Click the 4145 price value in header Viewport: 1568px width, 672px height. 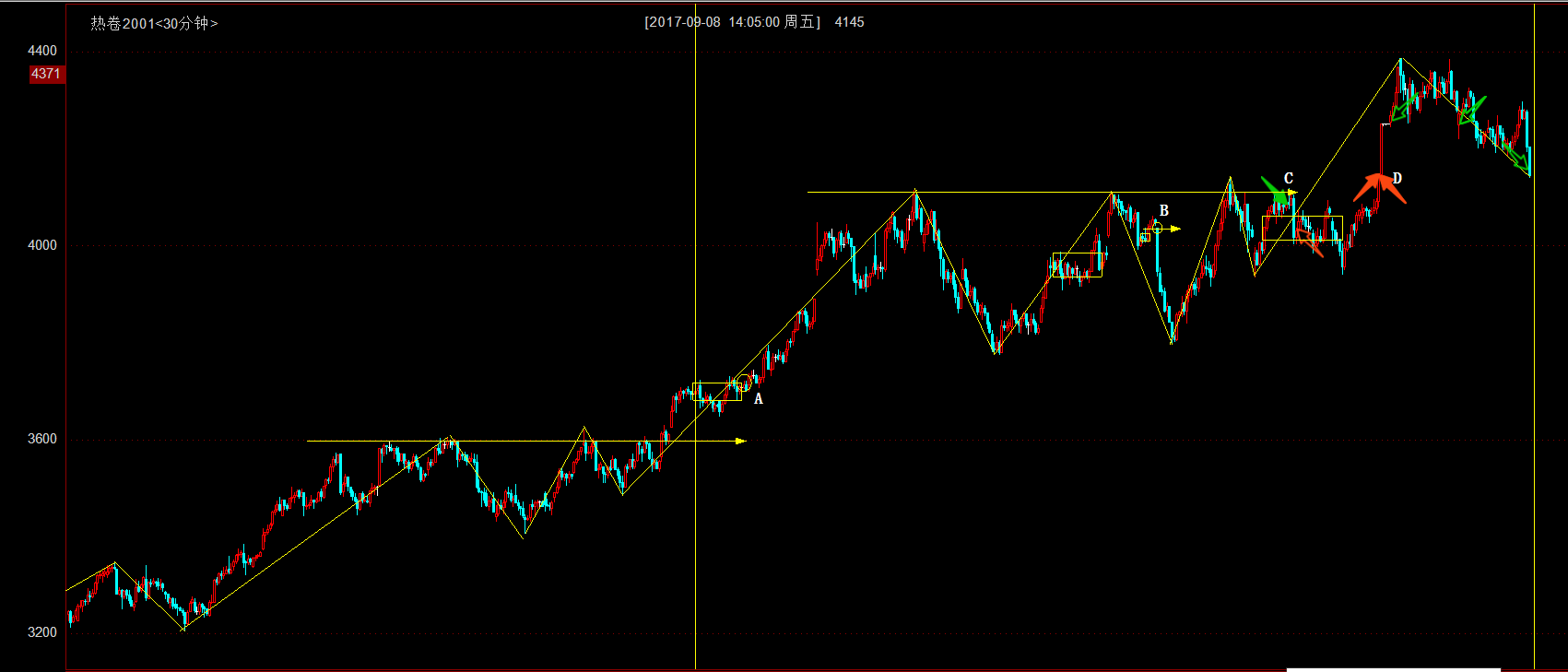(849, 22)
